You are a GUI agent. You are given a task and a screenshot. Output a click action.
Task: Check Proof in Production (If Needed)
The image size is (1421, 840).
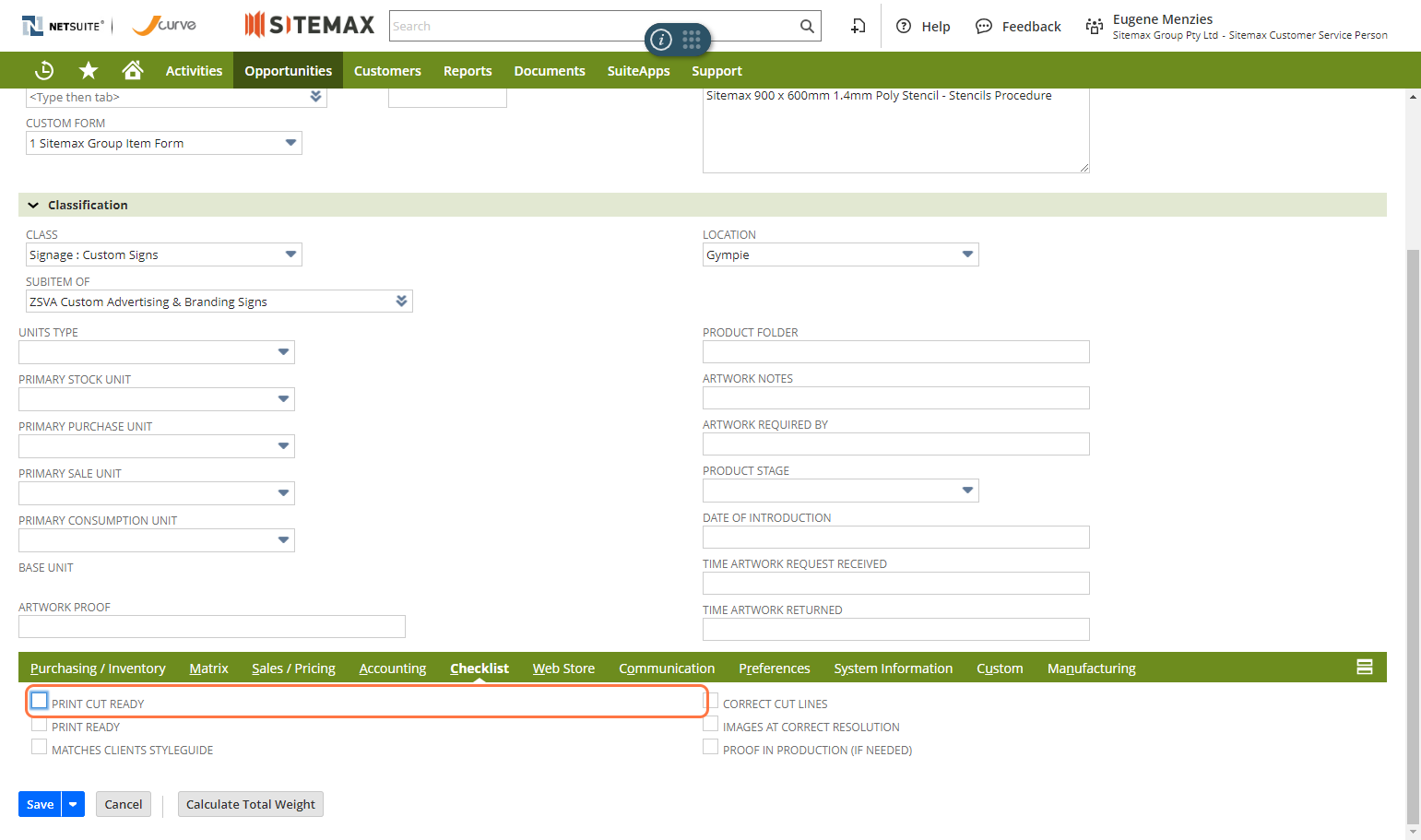[x=711, y=748]
